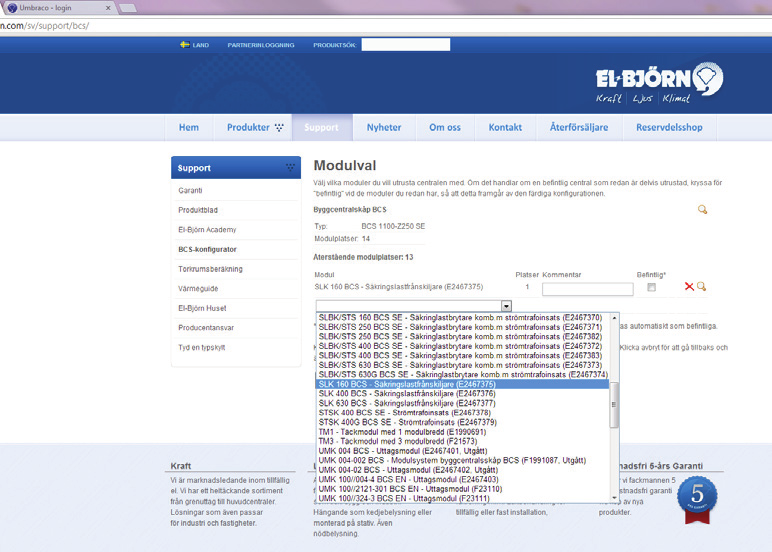This screenshot has height=552, width=772.
Task: Click the PARTNERINLOGGNING link
Action: tap(261, 45)
